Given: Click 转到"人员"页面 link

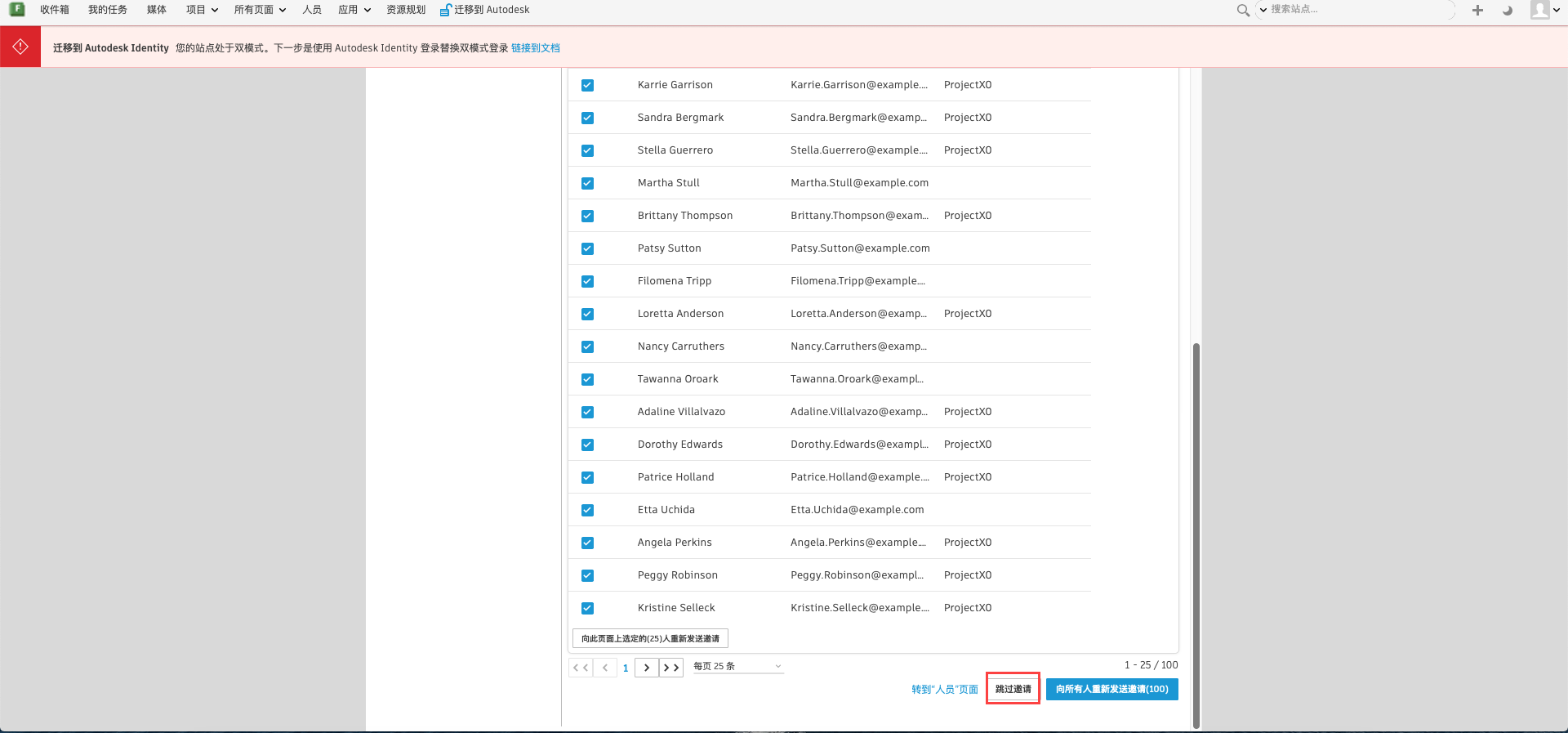Looking at the screenshot, I should (945, 689).
